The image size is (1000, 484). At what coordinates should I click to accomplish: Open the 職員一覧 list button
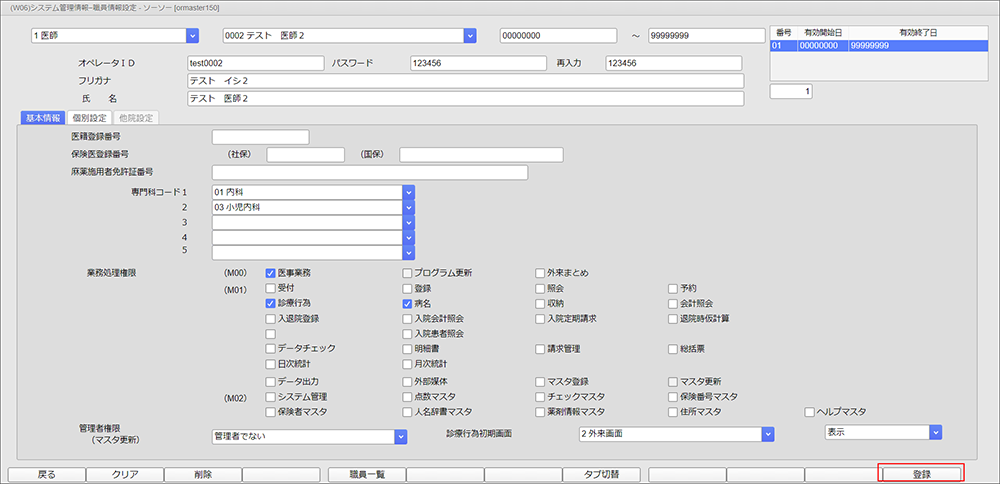[367, 474]
